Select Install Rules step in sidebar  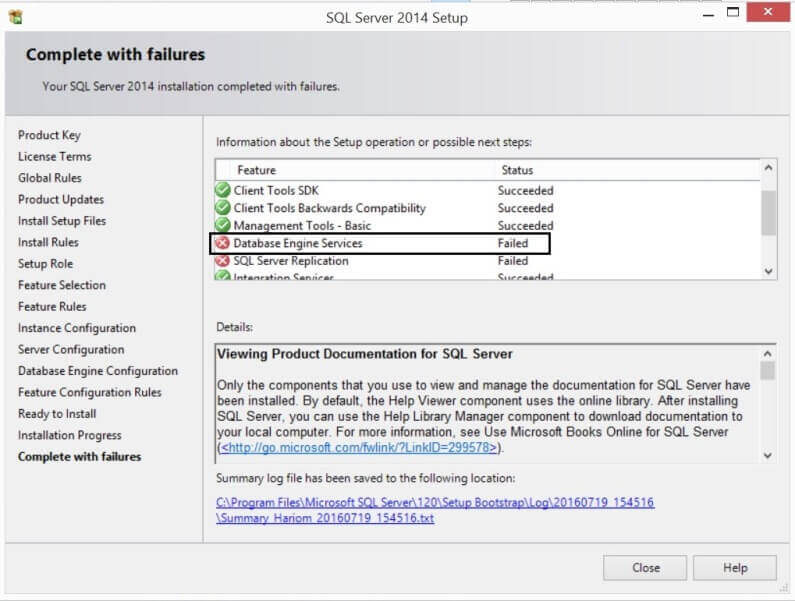48,242
